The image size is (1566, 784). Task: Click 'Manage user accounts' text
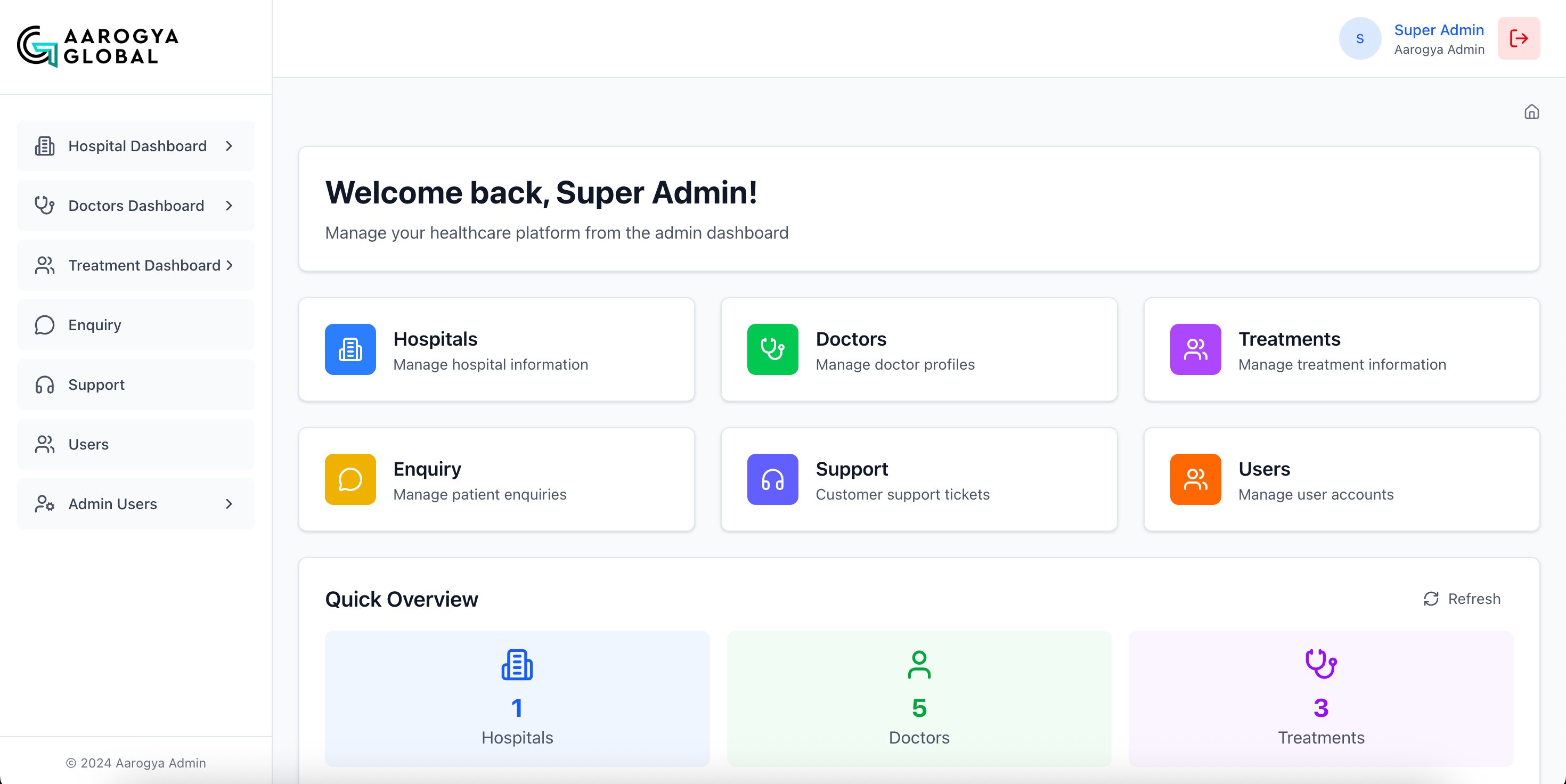[x=1316, y=494]
